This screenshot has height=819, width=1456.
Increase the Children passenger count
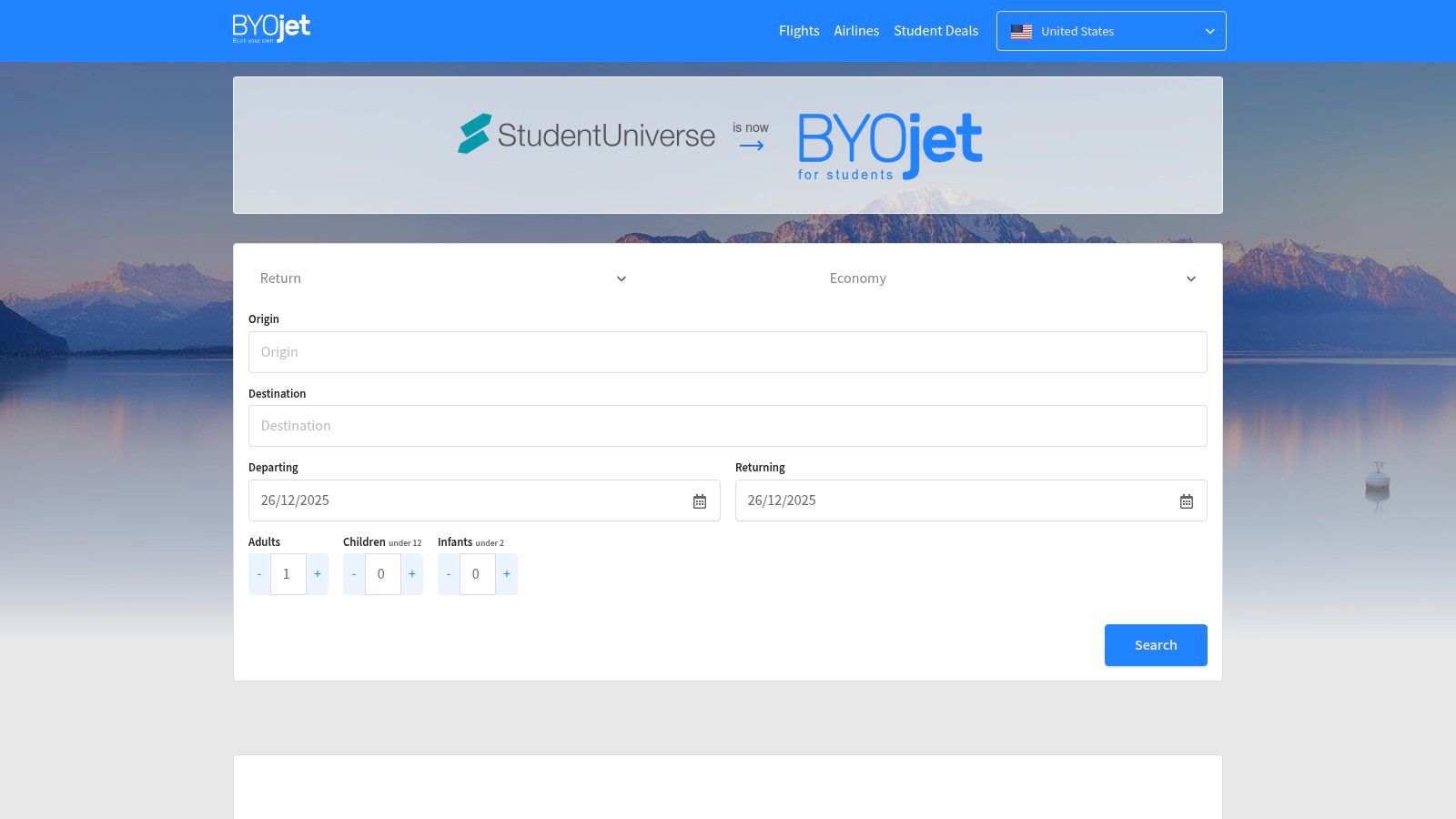click(411, 573)
